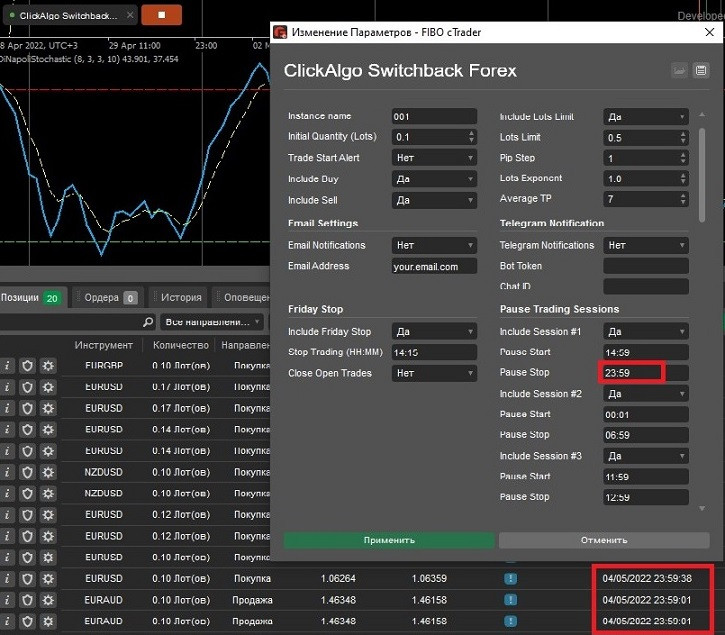The width and height of the screenshot is (725, 635).
Task: Click the parameters panel vertical scrollbar thumb
Action: [702, 175]
